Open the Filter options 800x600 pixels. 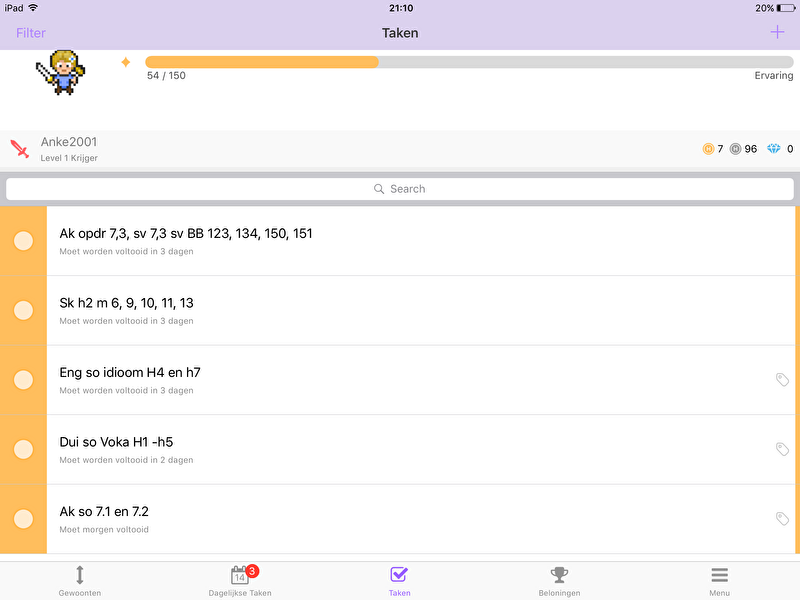(x=31, y=33)
